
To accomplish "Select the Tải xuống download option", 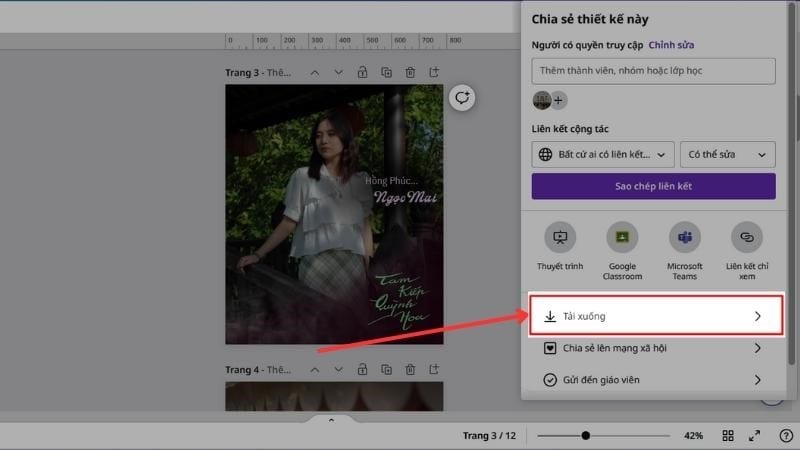I will coord(654,316).
